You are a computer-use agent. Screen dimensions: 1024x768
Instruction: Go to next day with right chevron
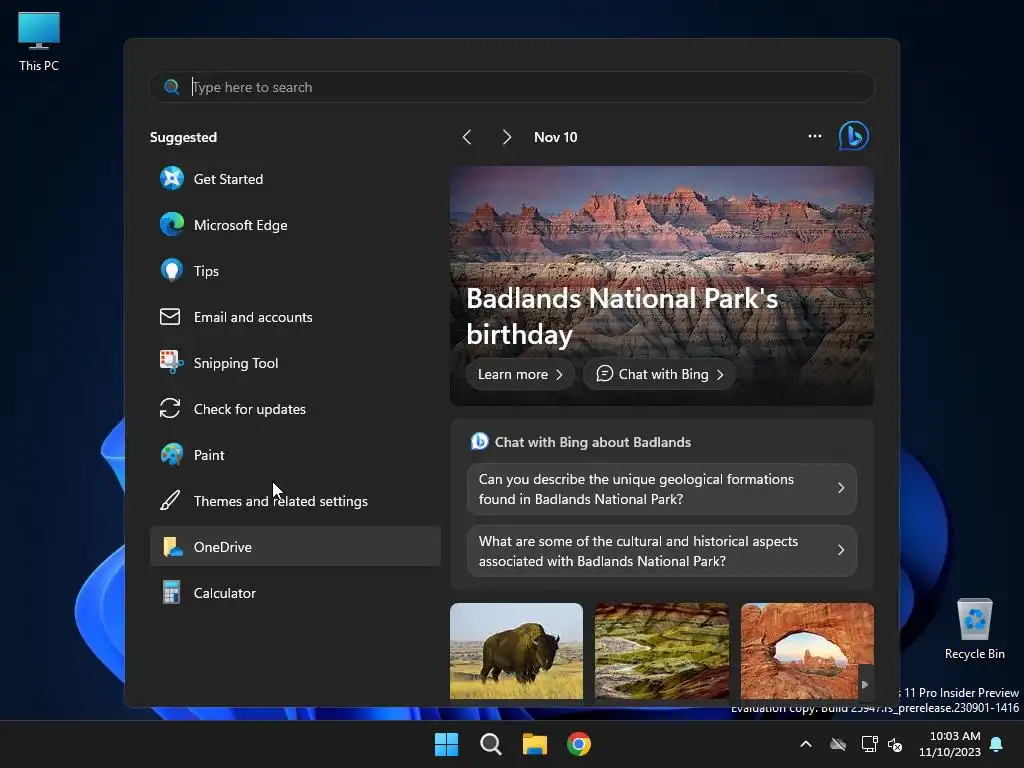[506, 136]
